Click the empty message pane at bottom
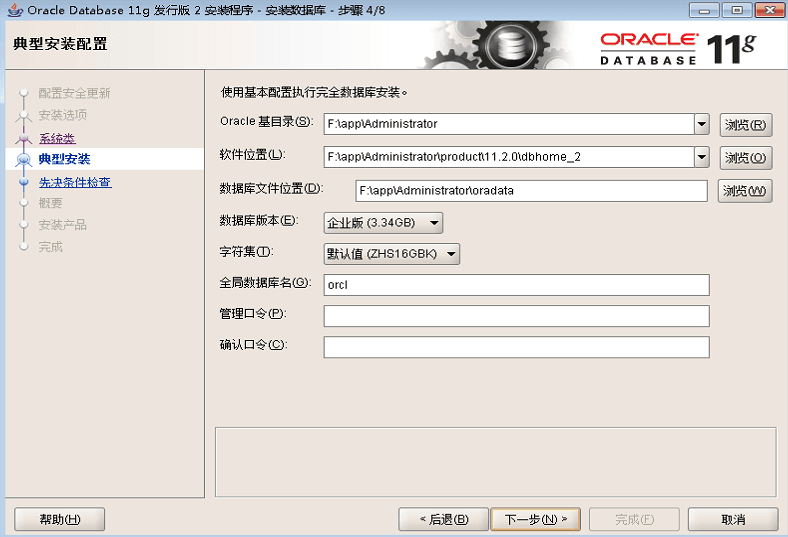This screenshot has height=537, width=788. (496, 462)
